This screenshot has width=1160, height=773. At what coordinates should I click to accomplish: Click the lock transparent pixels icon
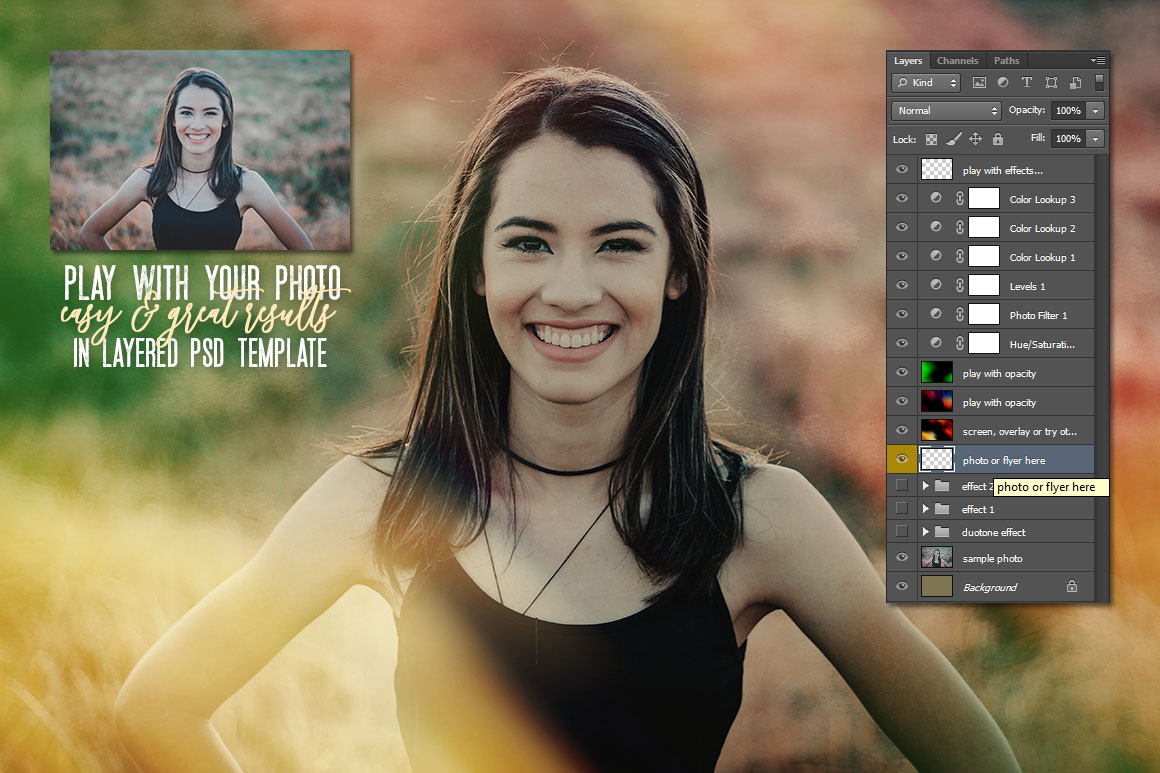[932, 139]
